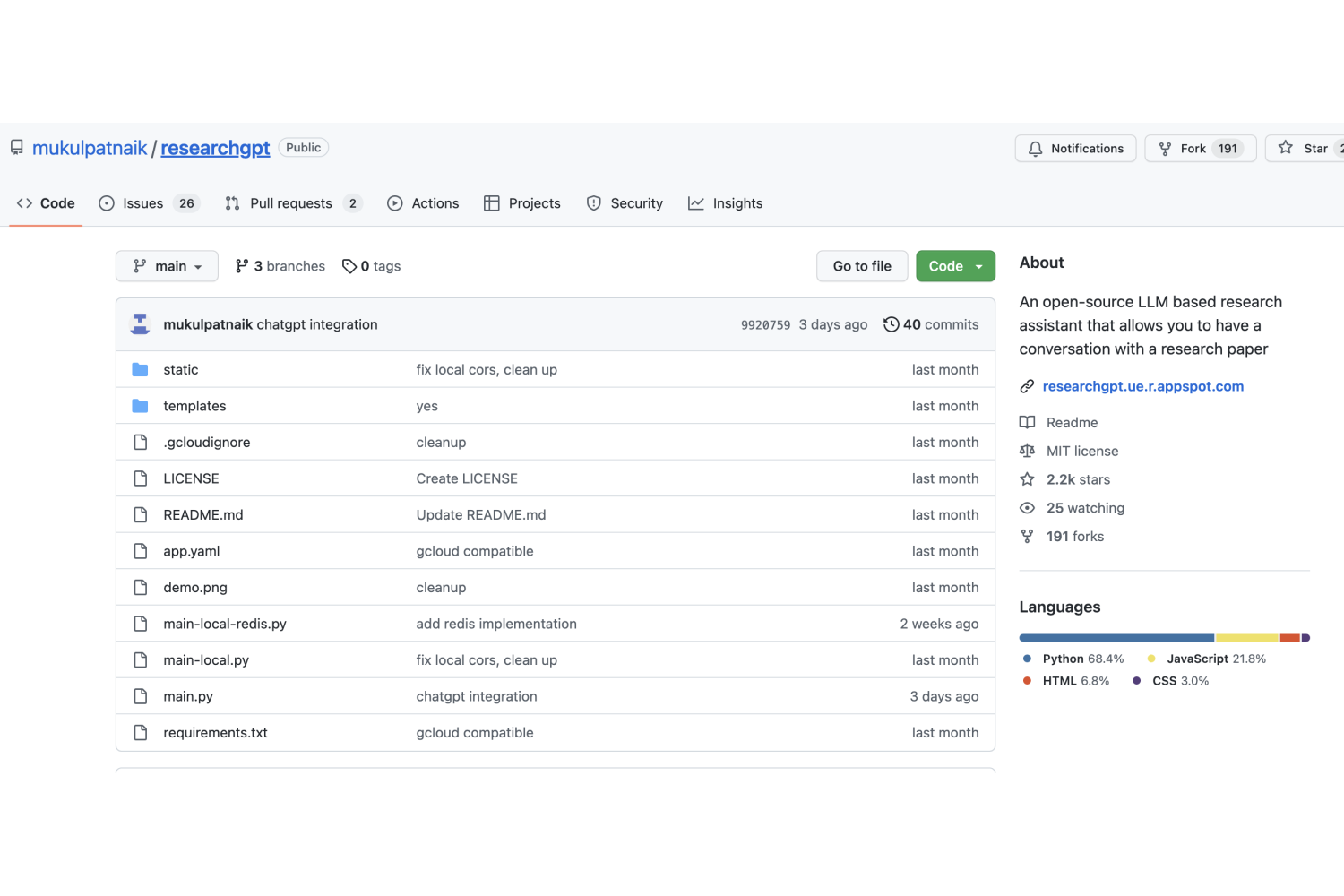Click the eye icon beside 25 watching
This screenshot has width=1344, height=896.
[x=1027, y=508]
